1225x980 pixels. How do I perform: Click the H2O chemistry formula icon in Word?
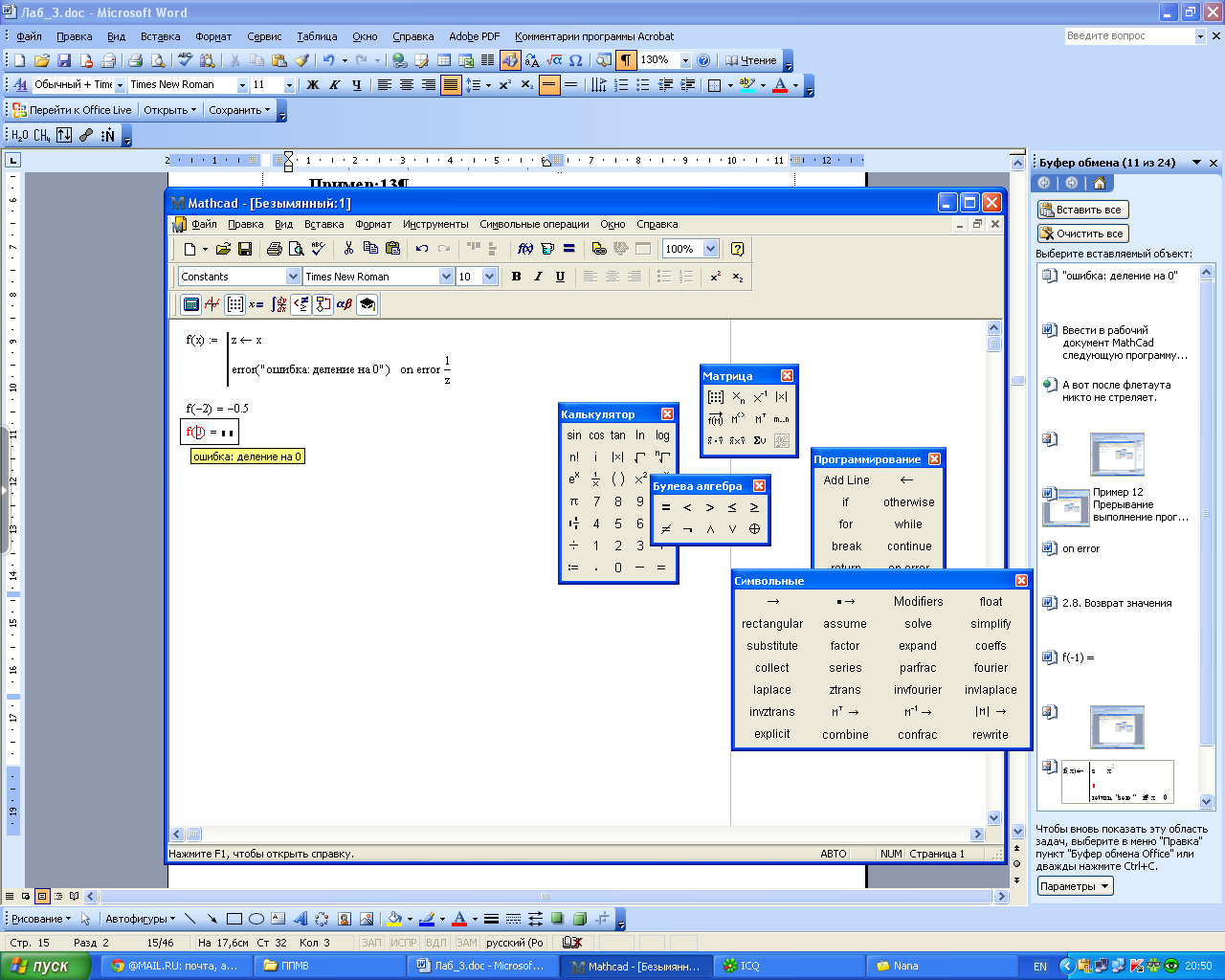[x=20, y=135]
